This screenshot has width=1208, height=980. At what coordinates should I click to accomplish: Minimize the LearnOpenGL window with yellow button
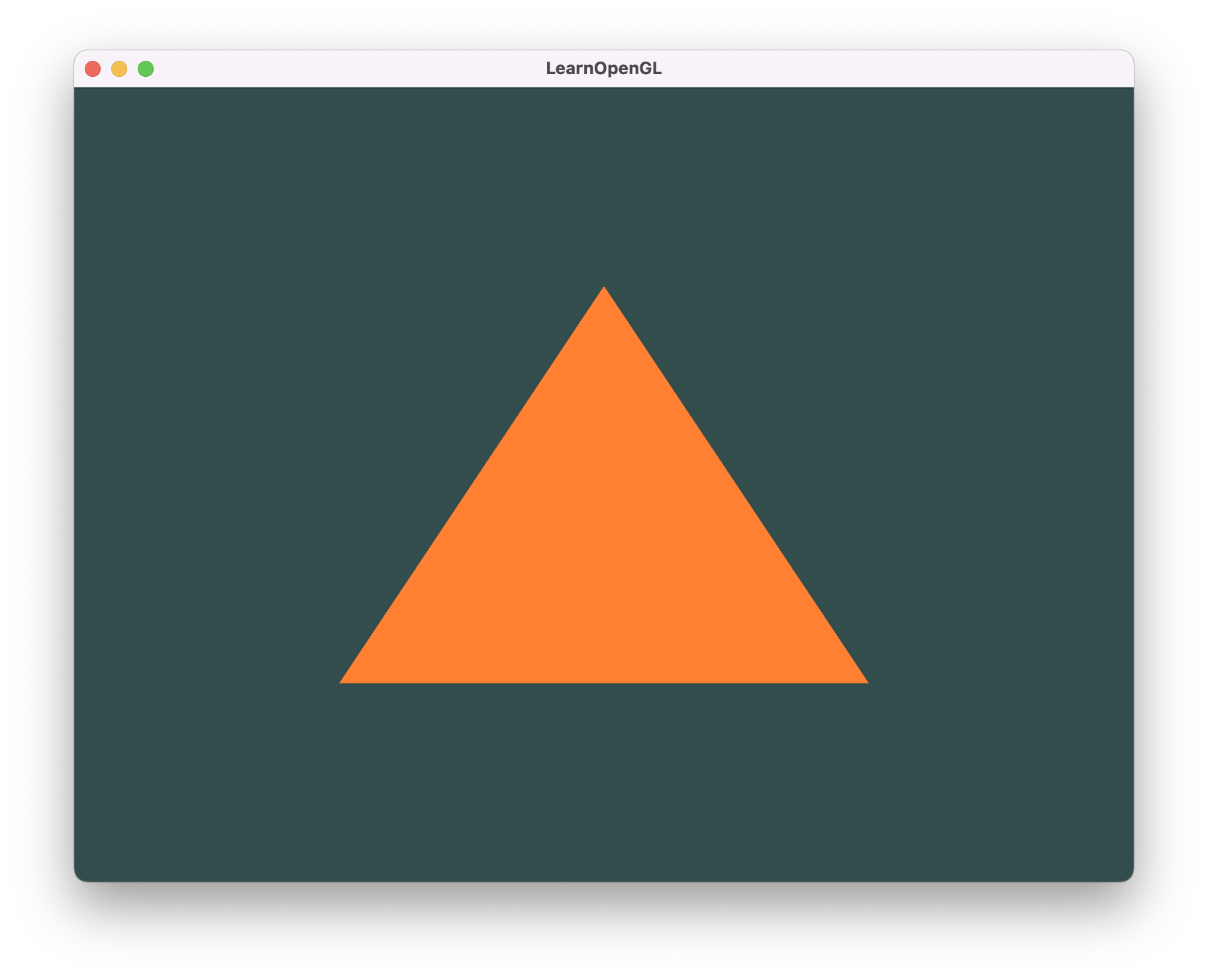pos(119,69)
